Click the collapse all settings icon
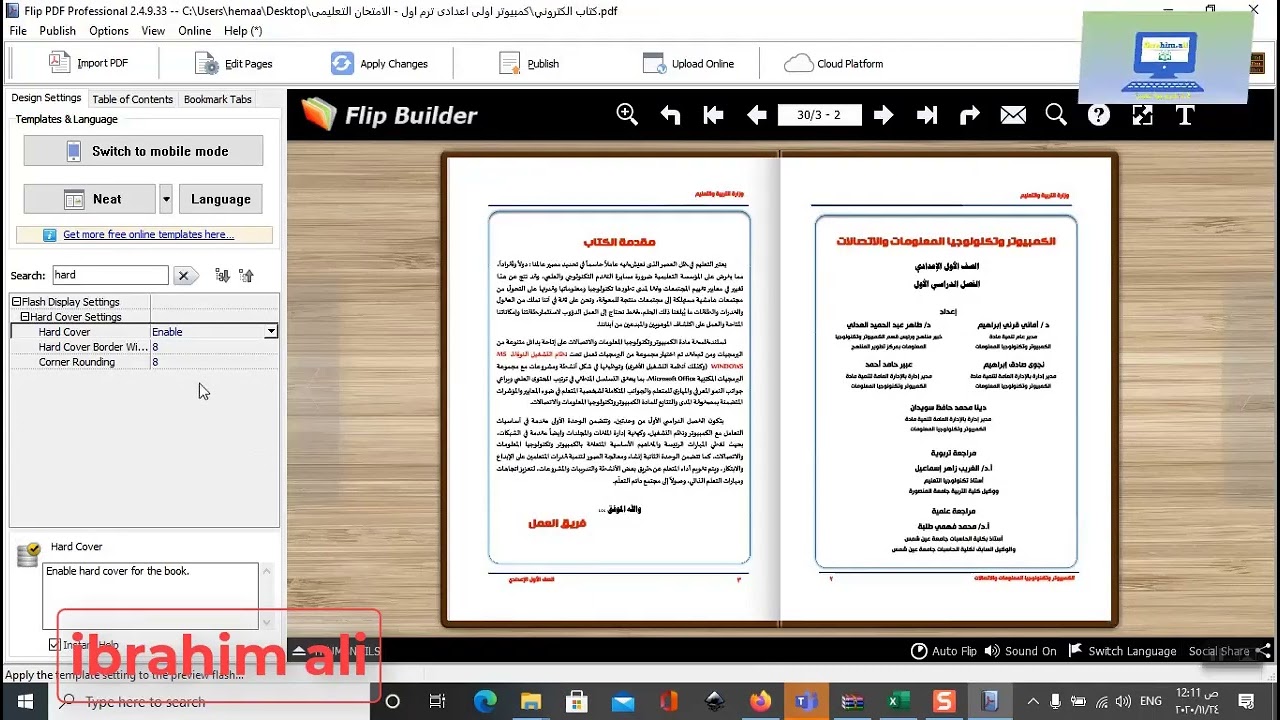1280x720 pixels. [246, 275]
